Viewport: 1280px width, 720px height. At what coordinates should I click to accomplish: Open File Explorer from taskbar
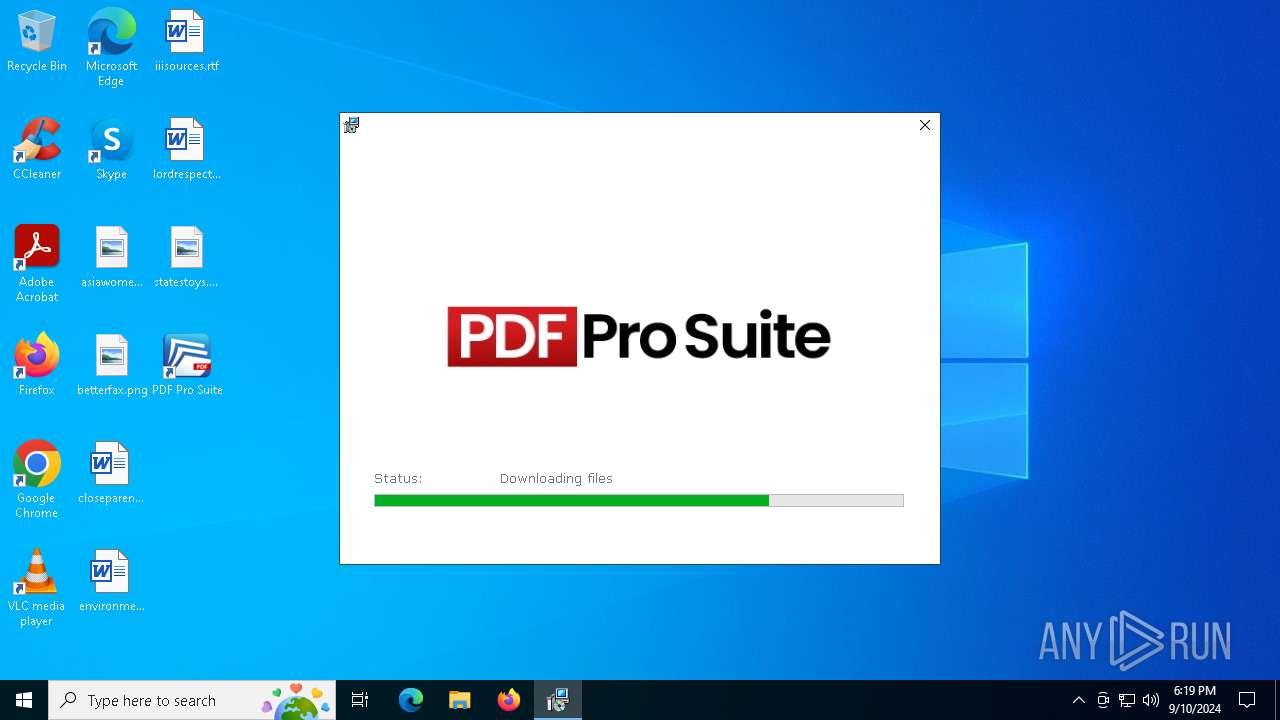[459, 700]
